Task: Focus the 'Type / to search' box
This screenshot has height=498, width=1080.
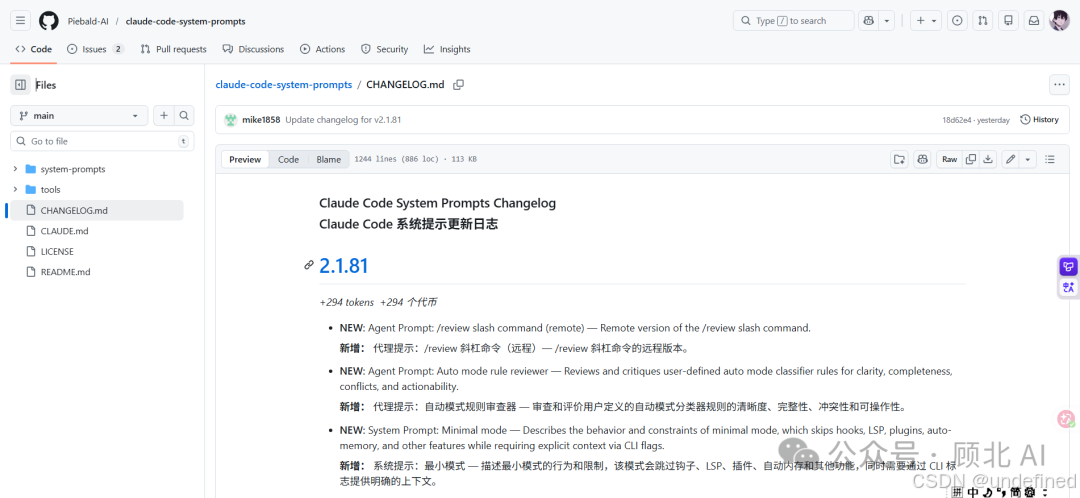Action: (x=793, y=21)
